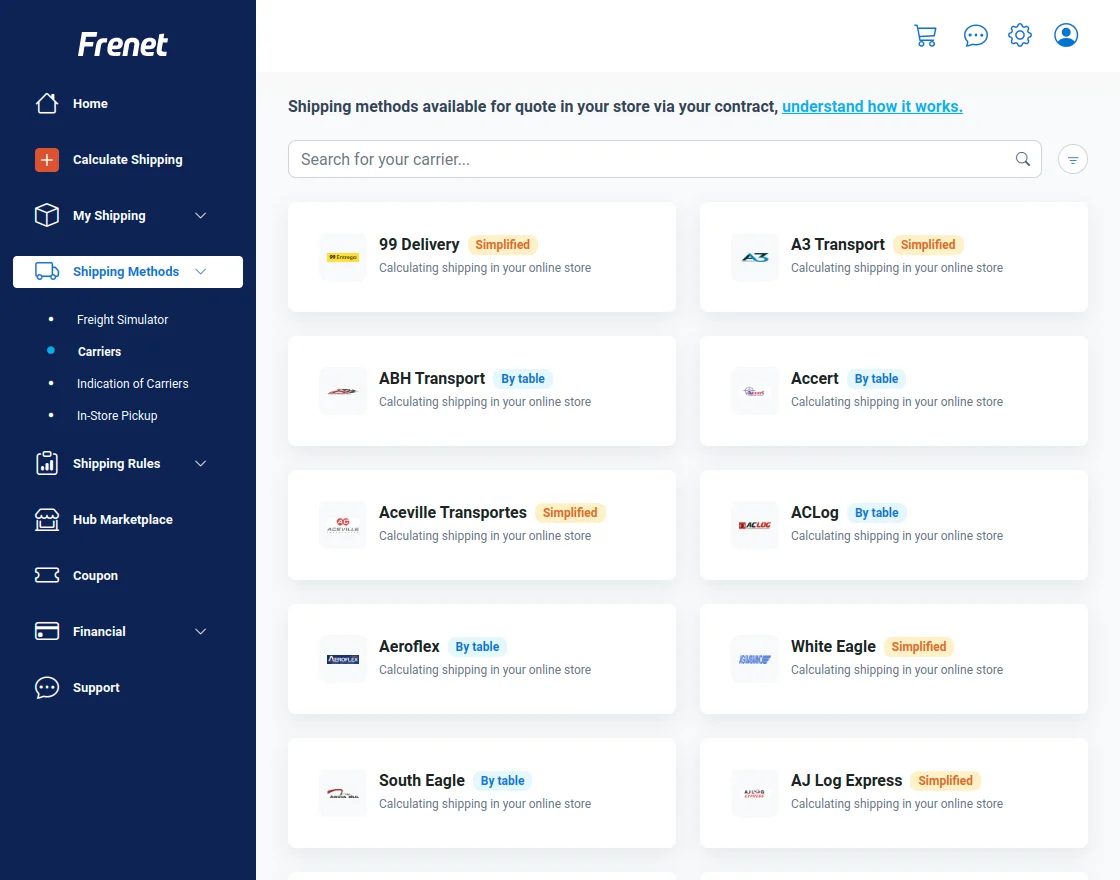Open the White Eagle carrier name
Viewport: 1120px width, 880px height.
(x=833, y=646)
